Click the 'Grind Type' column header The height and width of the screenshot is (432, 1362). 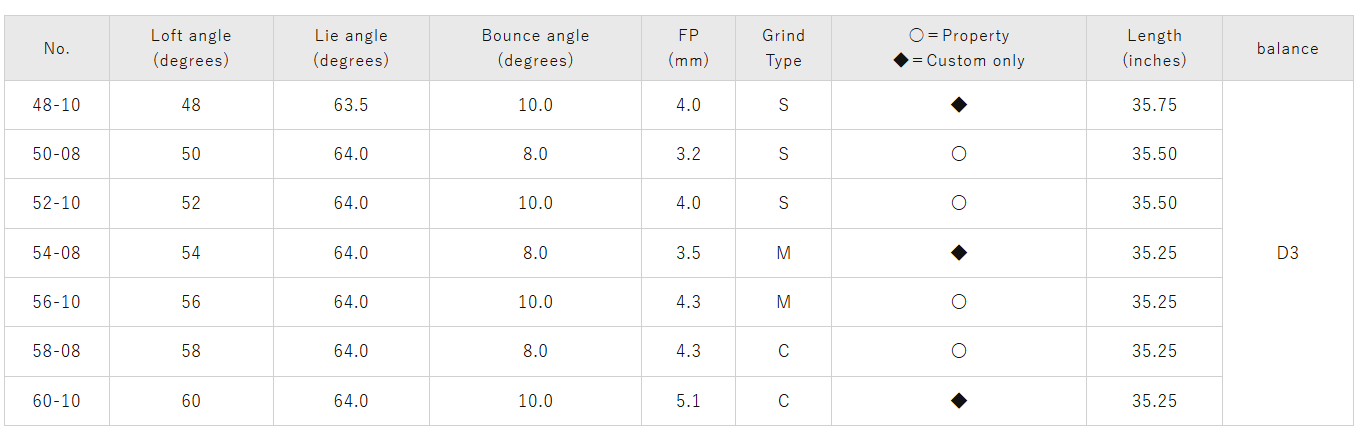pyautogui.click(x=783, y=48)
